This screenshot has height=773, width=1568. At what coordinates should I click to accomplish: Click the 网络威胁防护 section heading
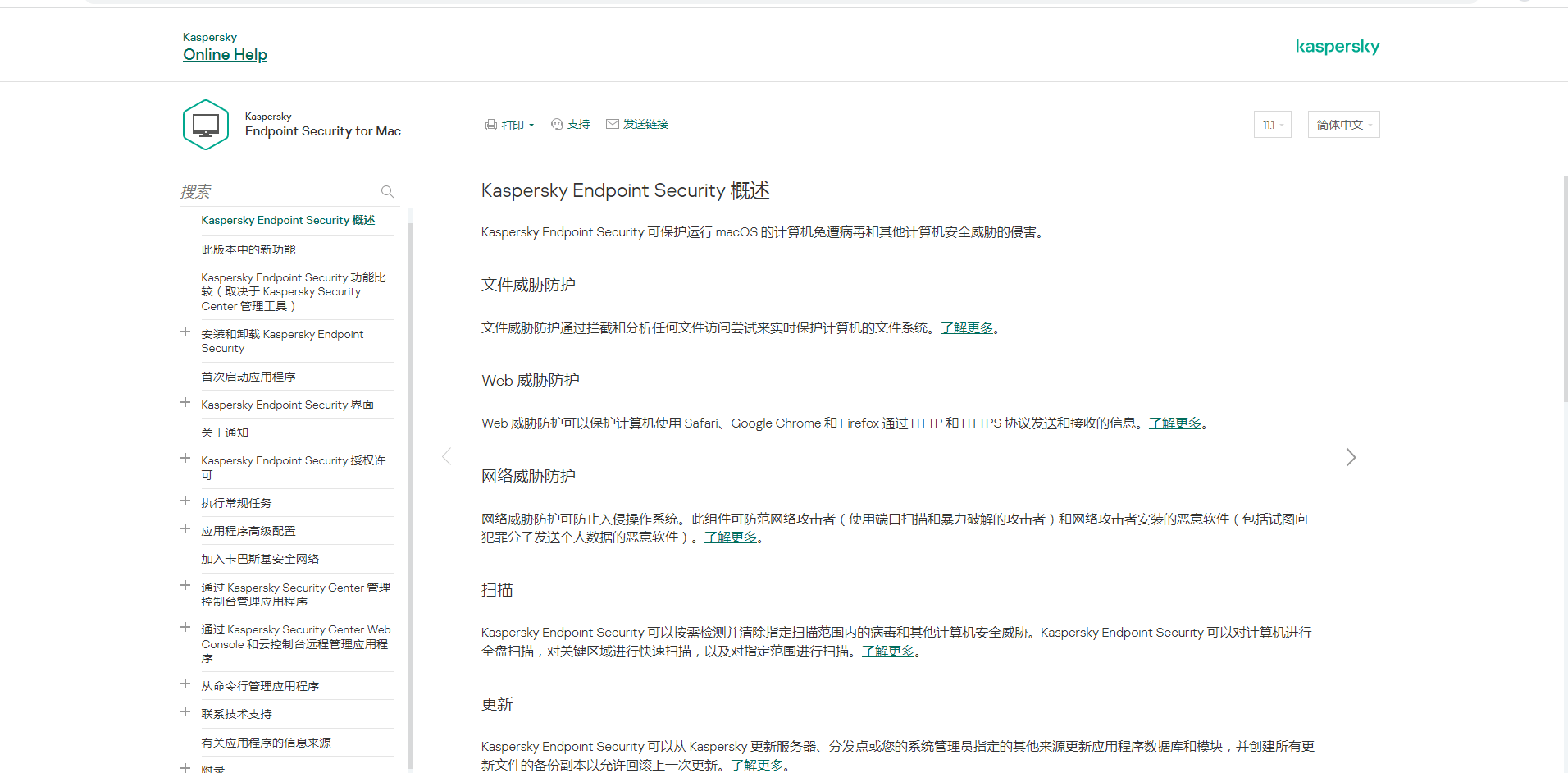(528, 477)
